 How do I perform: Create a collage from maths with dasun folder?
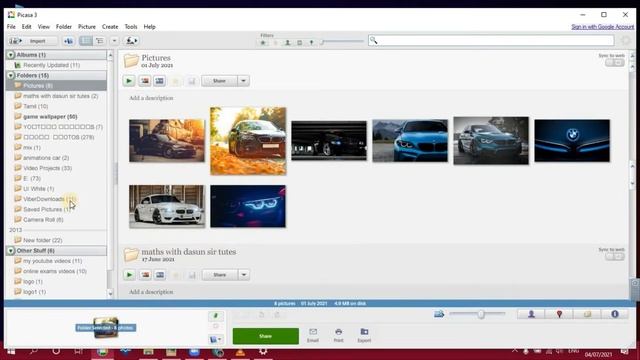(x=145, y=275)
